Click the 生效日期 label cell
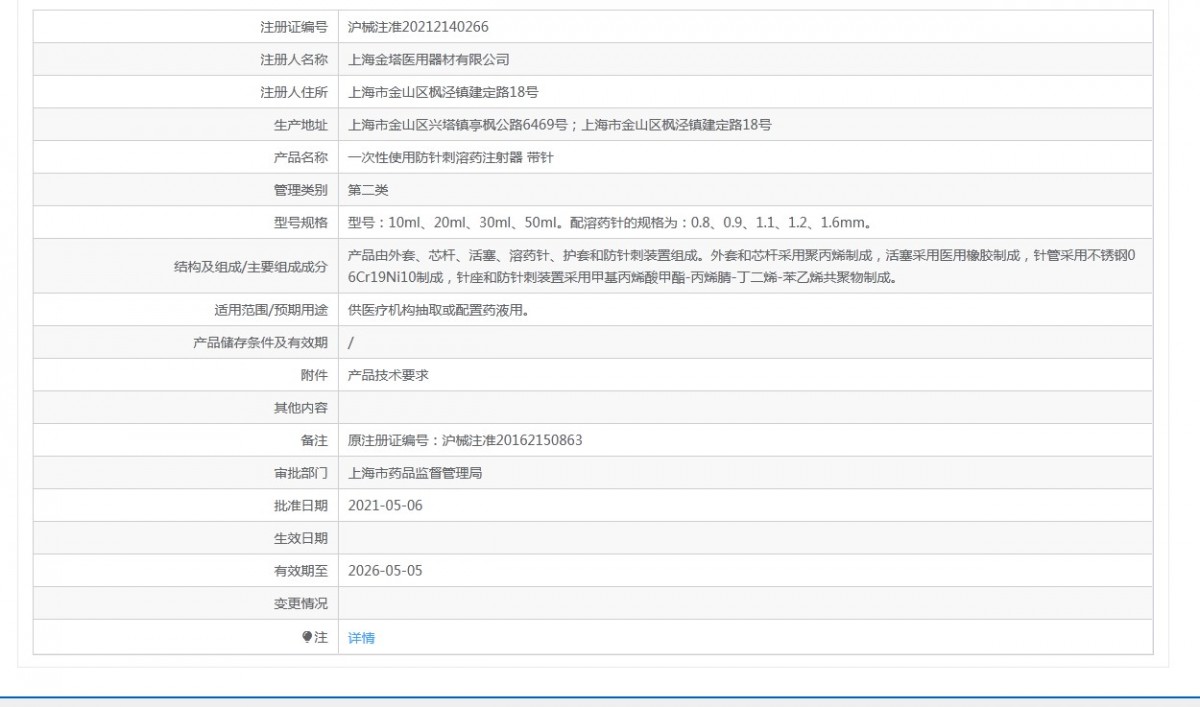 (186, 538)
